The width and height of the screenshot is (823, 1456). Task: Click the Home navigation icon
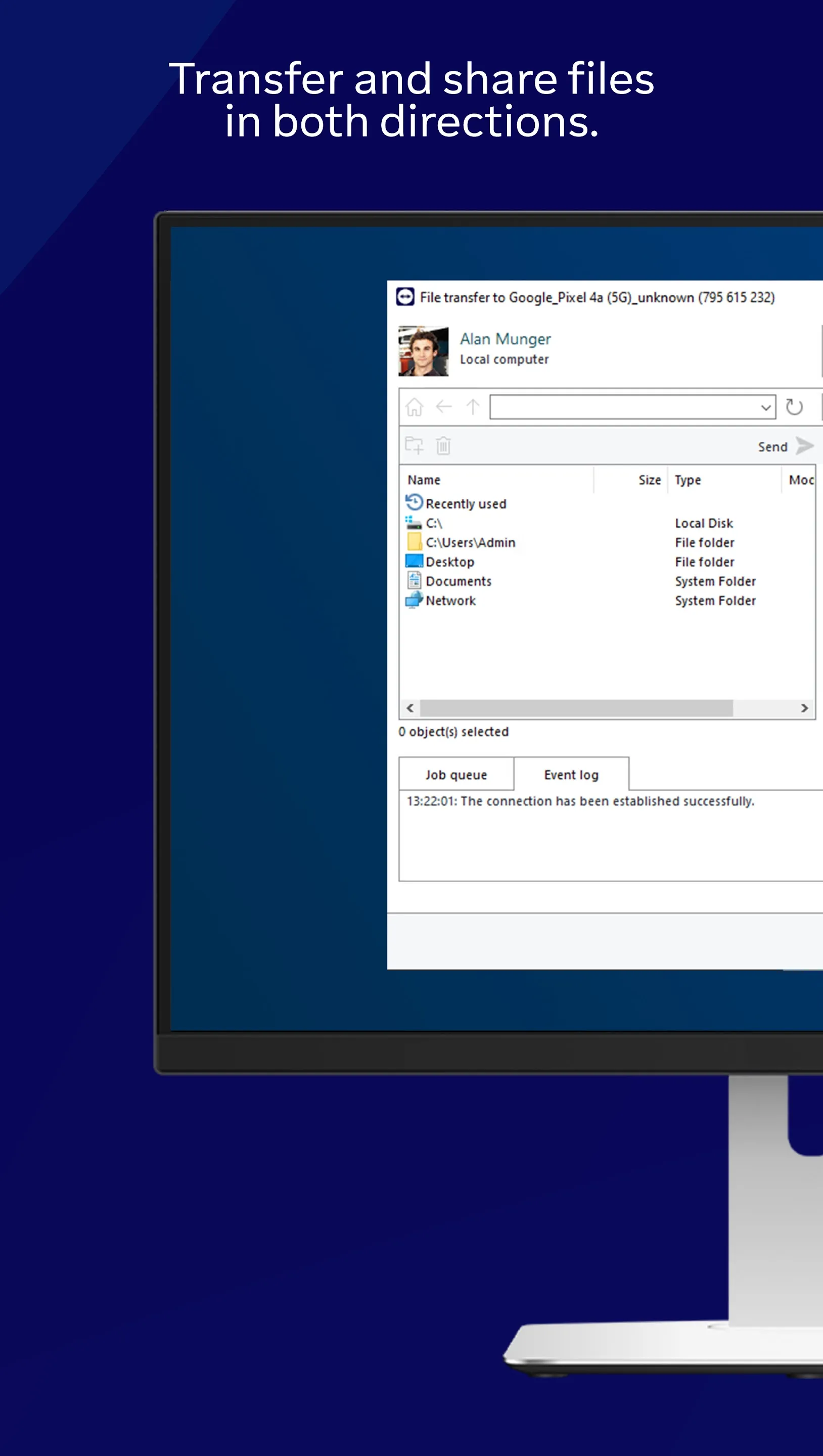click(x=415, y=407)
